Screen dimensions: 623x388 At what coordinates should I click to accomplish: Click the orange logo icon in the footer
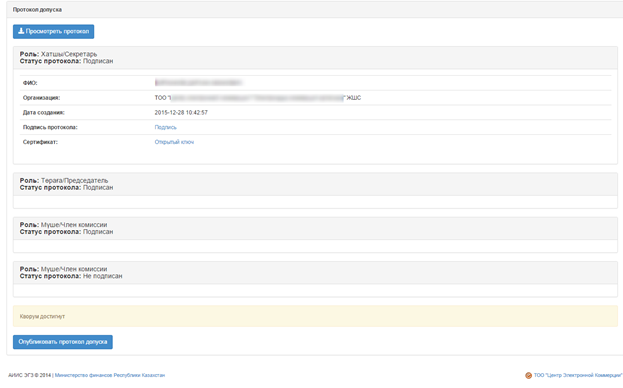pyautogui.click(x=528, y=375)
